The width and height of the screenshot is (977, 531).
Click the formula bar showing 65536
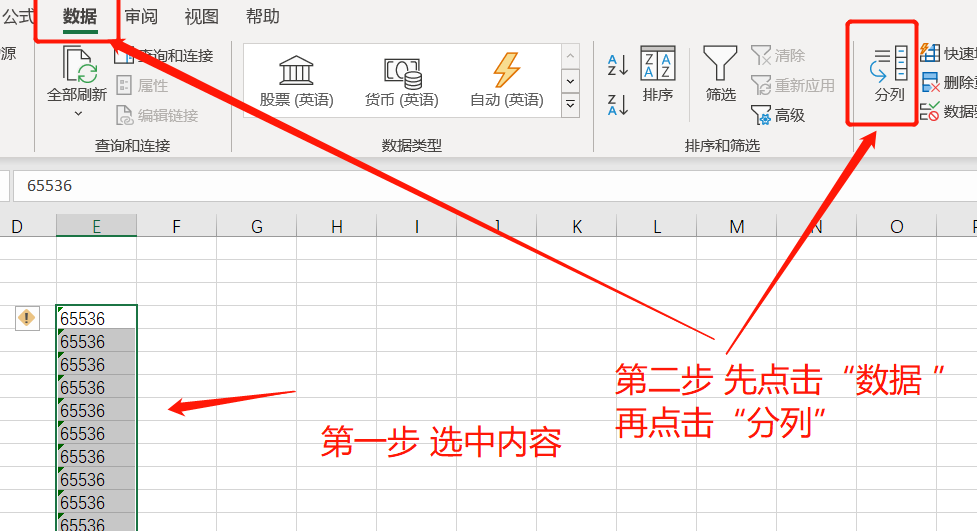(495, 186)
